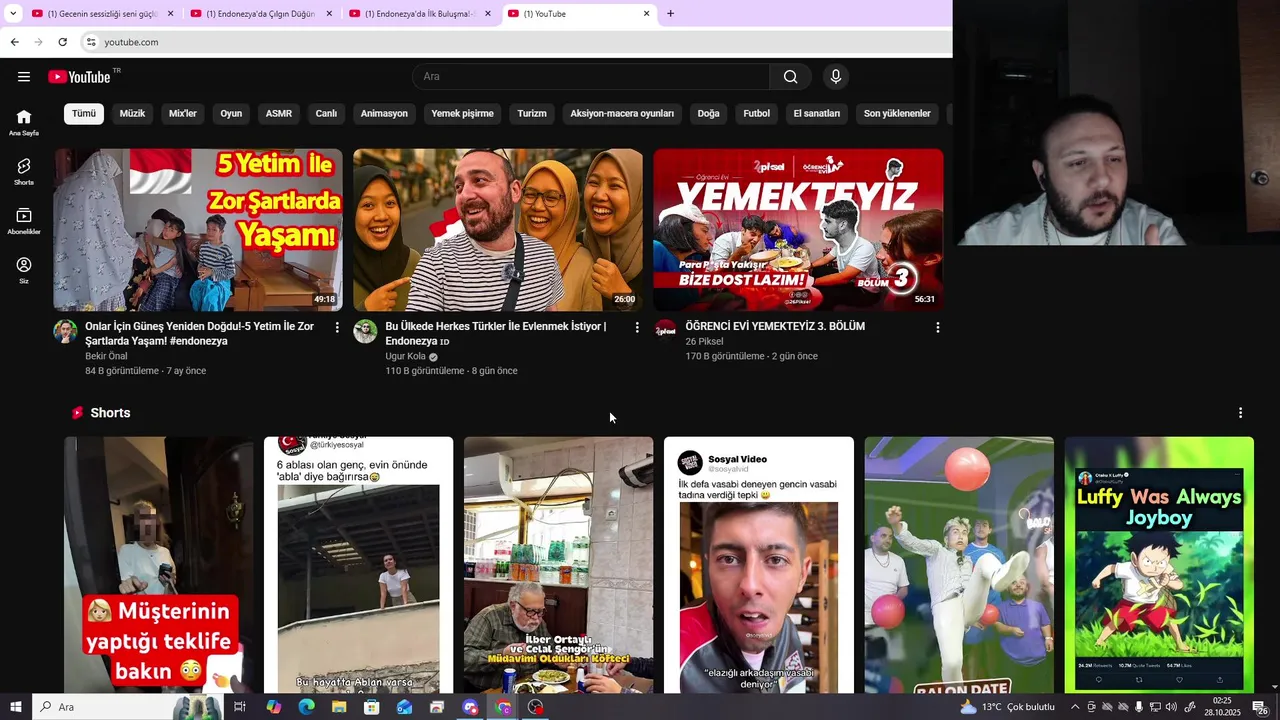Select the ASMR filter chip
1280x720 pixels.
[x=279, y=113]
